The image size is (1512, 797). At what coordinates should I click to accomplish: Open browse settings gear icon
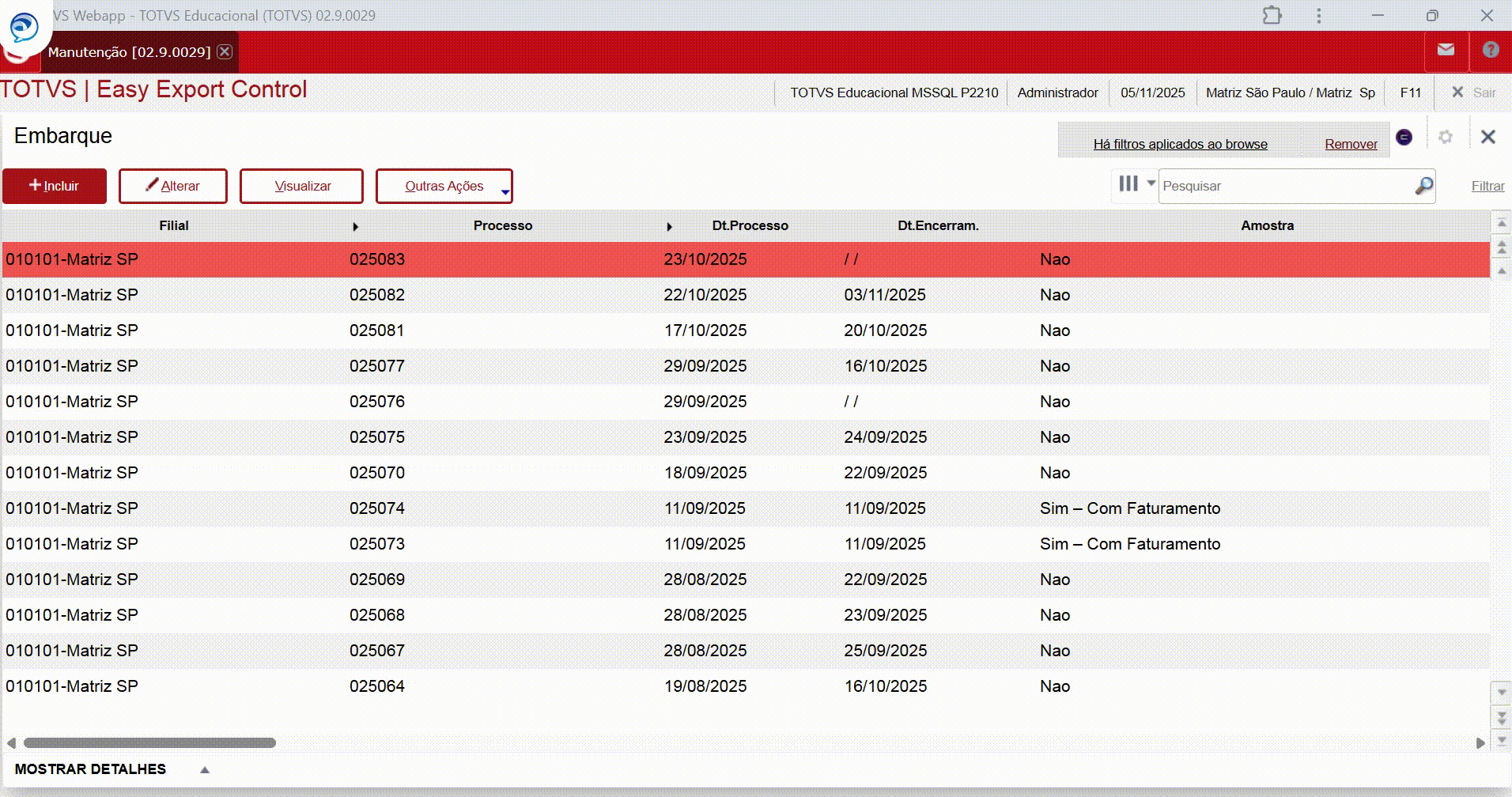(1446, 137)
